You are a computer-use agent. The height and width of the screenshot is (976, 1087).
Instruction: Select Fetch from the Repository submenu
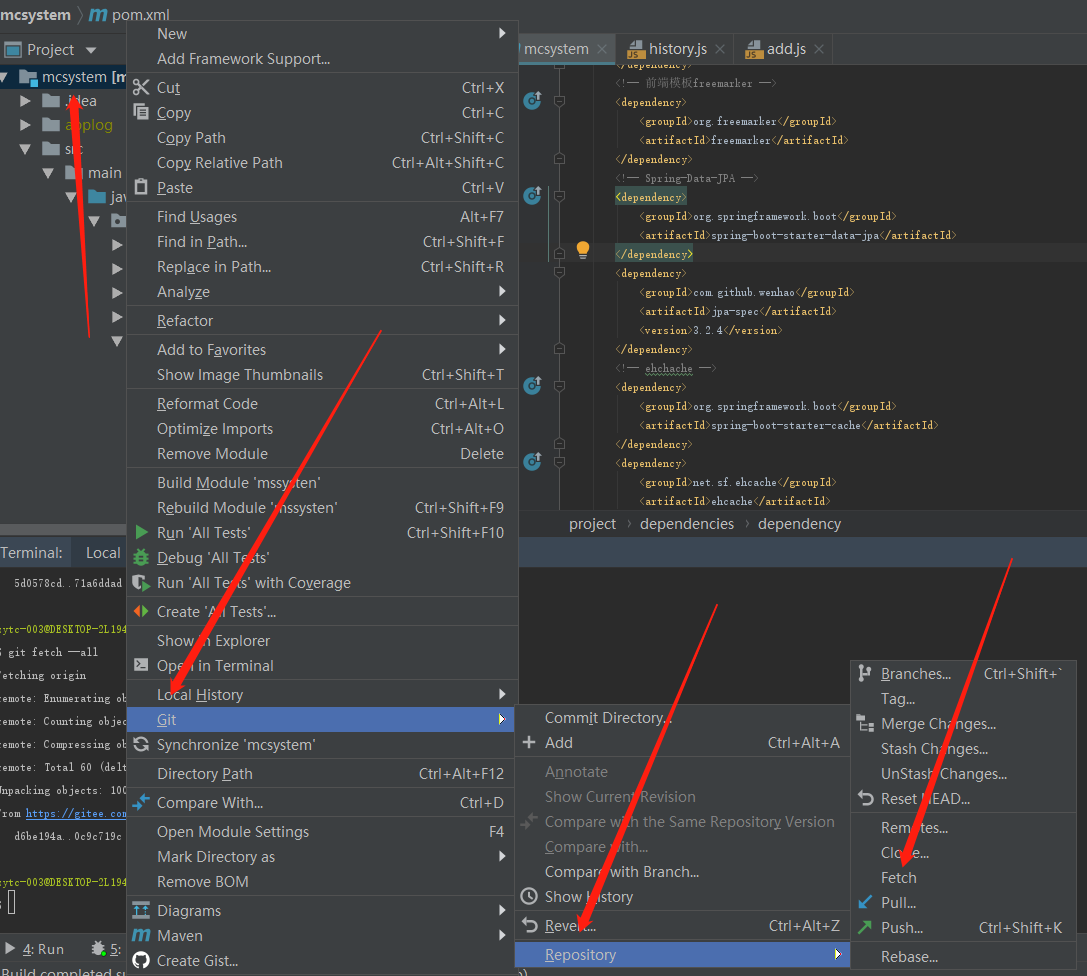pos(898,877)
